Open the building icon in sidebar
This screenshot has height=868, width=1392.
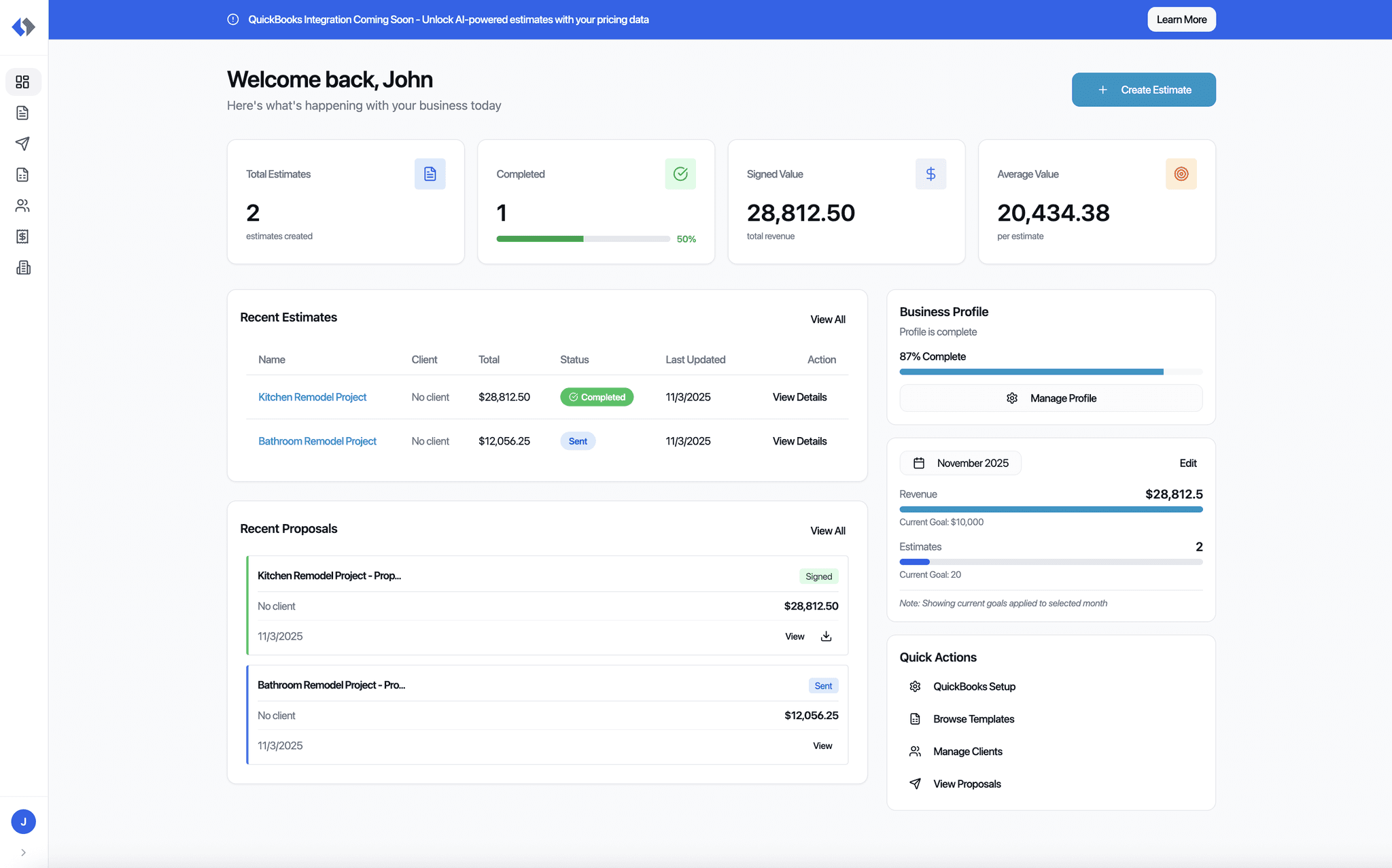(x=22, y=267)
